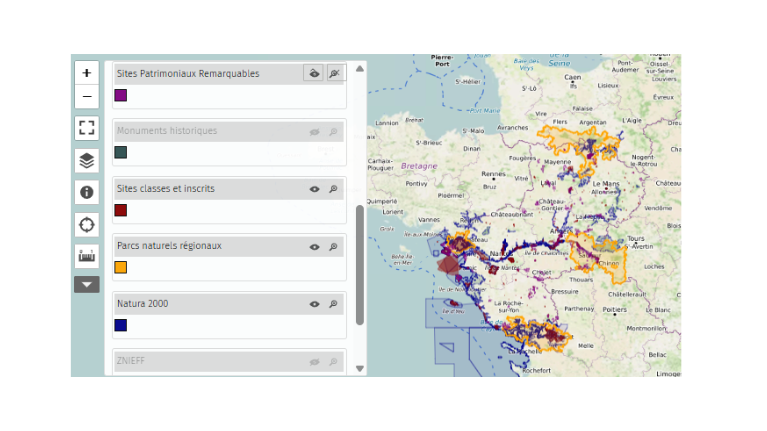Click orange Parcs naturels régionaux swatch
Screen dimensions: 767x431
[121, 267]
